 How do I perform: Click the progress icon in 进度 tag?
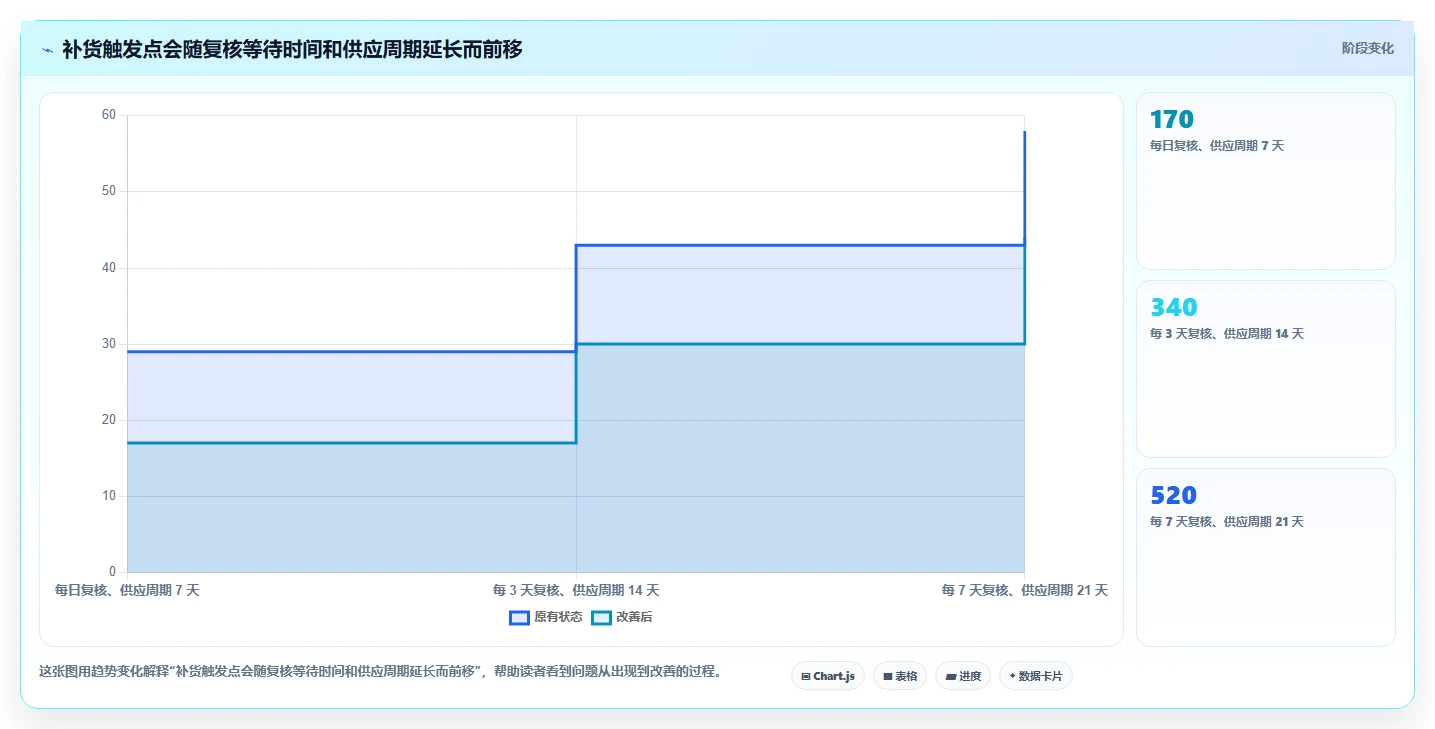[950, 677]
